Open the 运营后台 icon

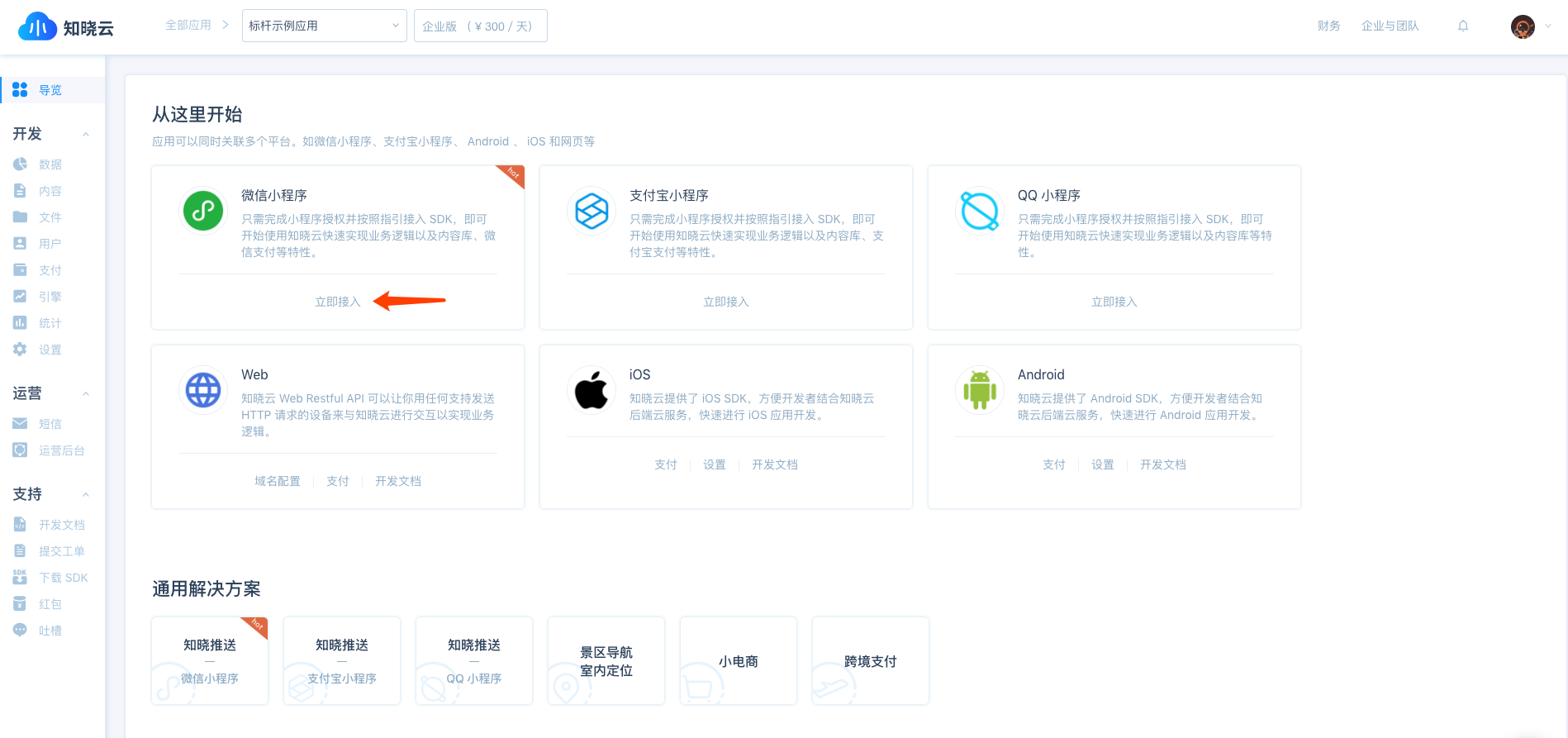coord(20,450)
